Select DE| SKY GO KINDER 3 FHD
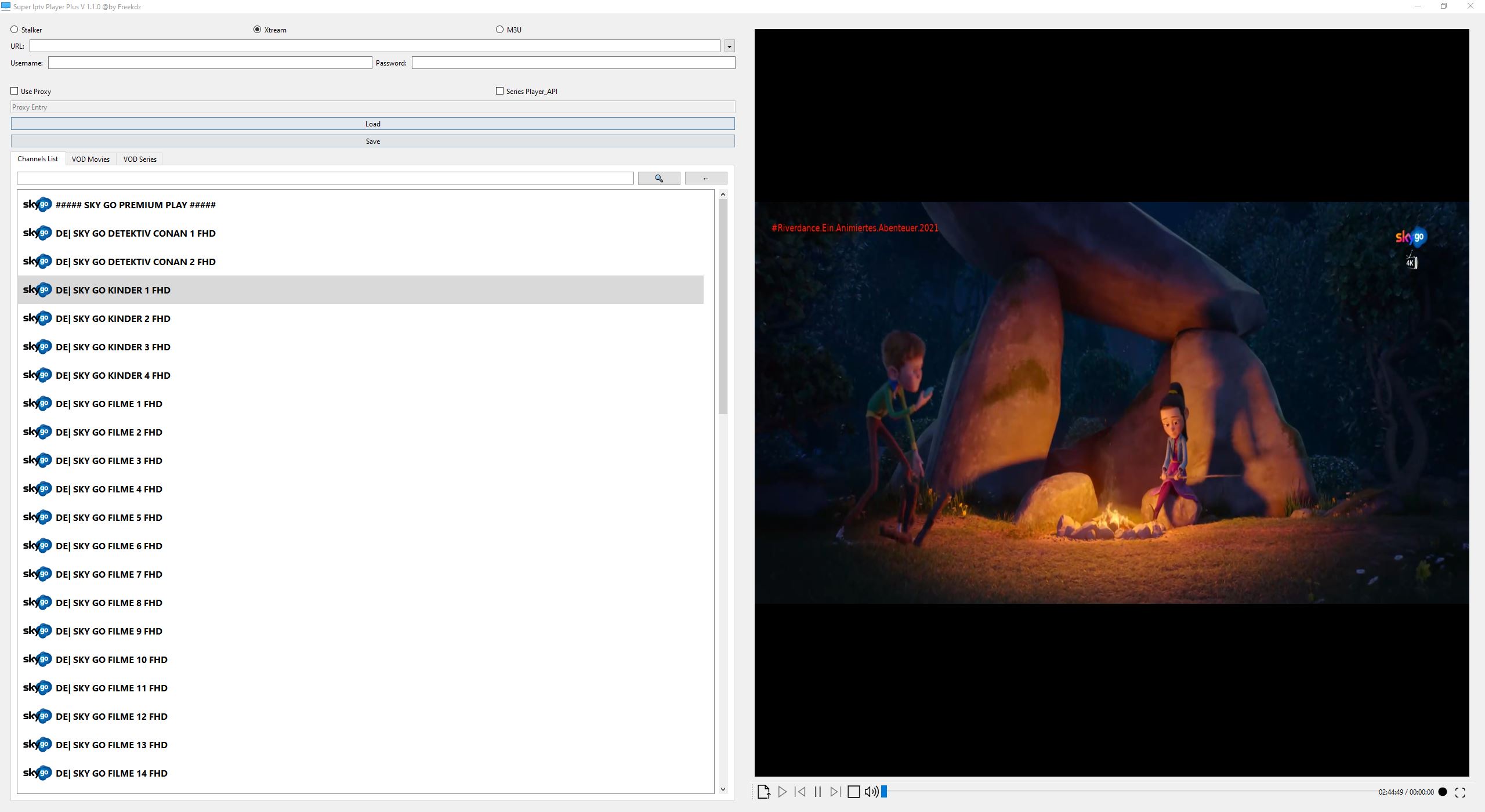This screenshot has width=1485, height=812. pyautogui.click(x=360, y=347)
